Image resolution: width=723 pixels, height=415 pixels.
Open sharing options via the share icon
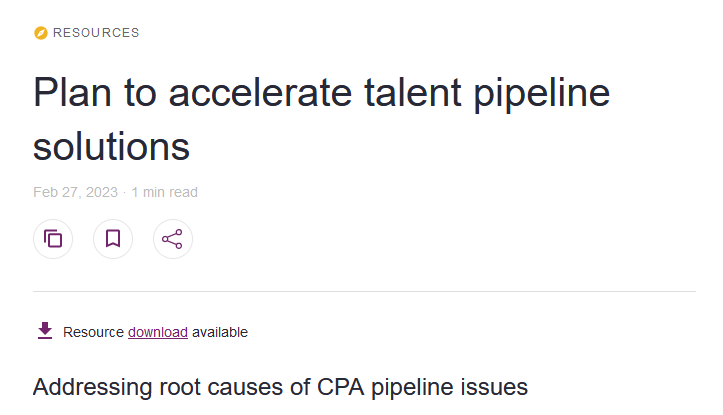[173, 239]
